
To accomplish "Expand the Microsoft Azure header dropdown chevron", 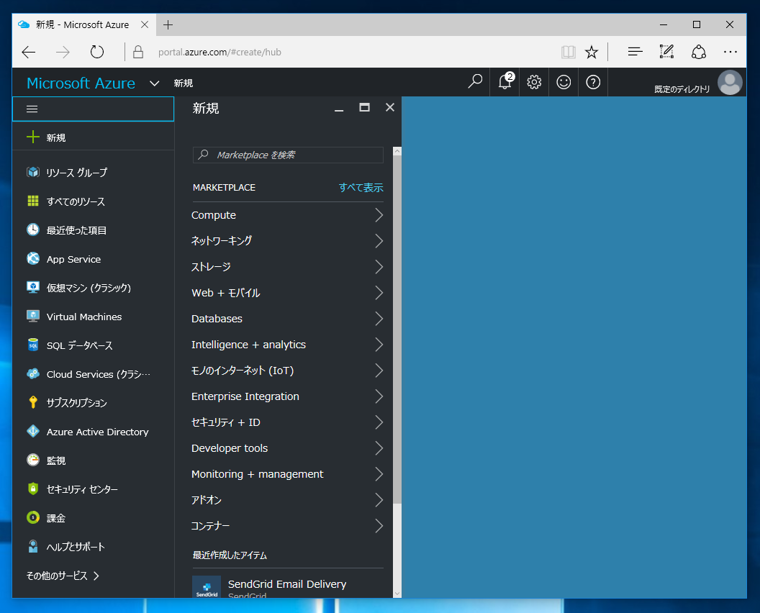I will click(154, 83).
